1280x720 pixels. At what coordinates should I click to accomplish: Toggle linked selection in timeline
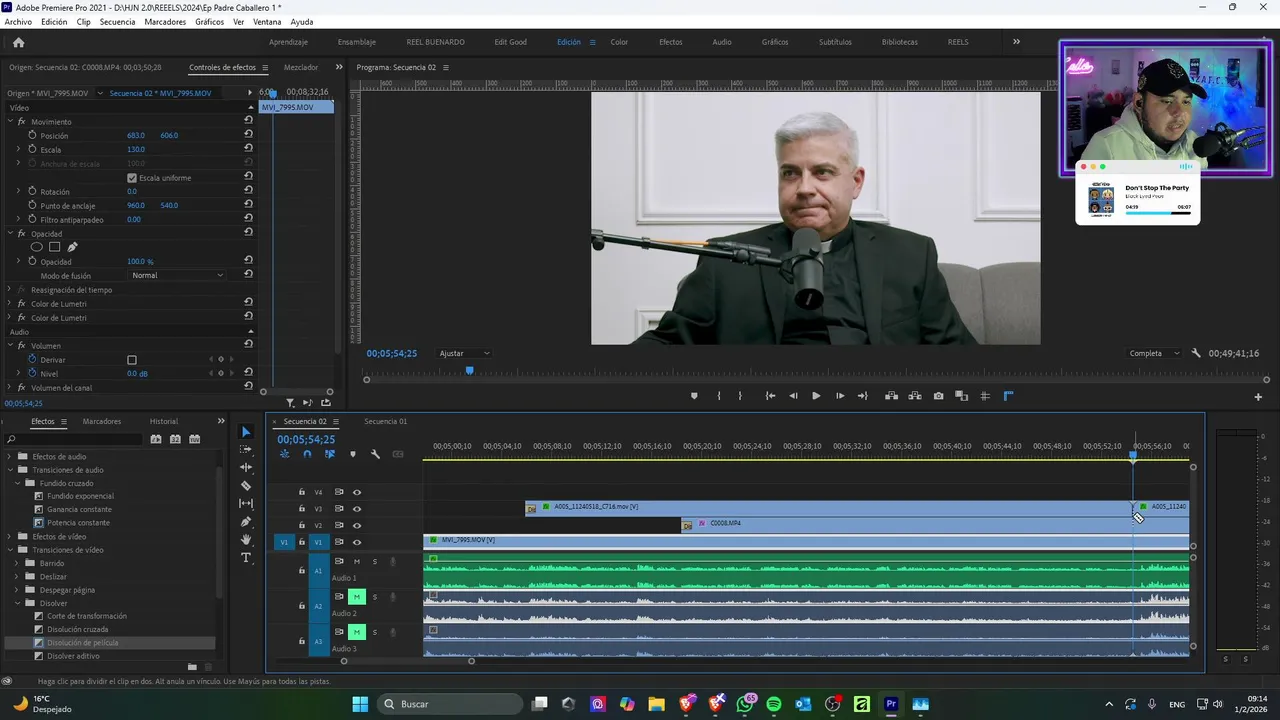(329, 454)
